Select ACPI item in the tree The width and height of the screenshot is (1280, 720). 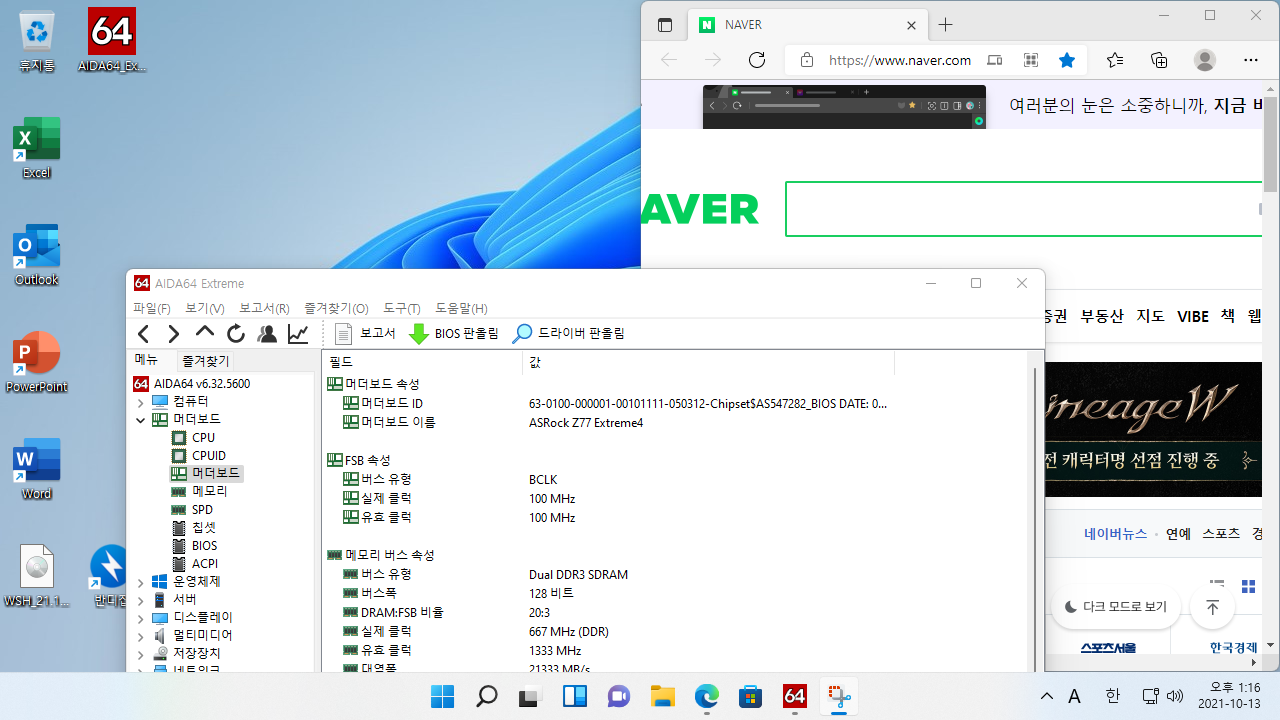(195, 563)
